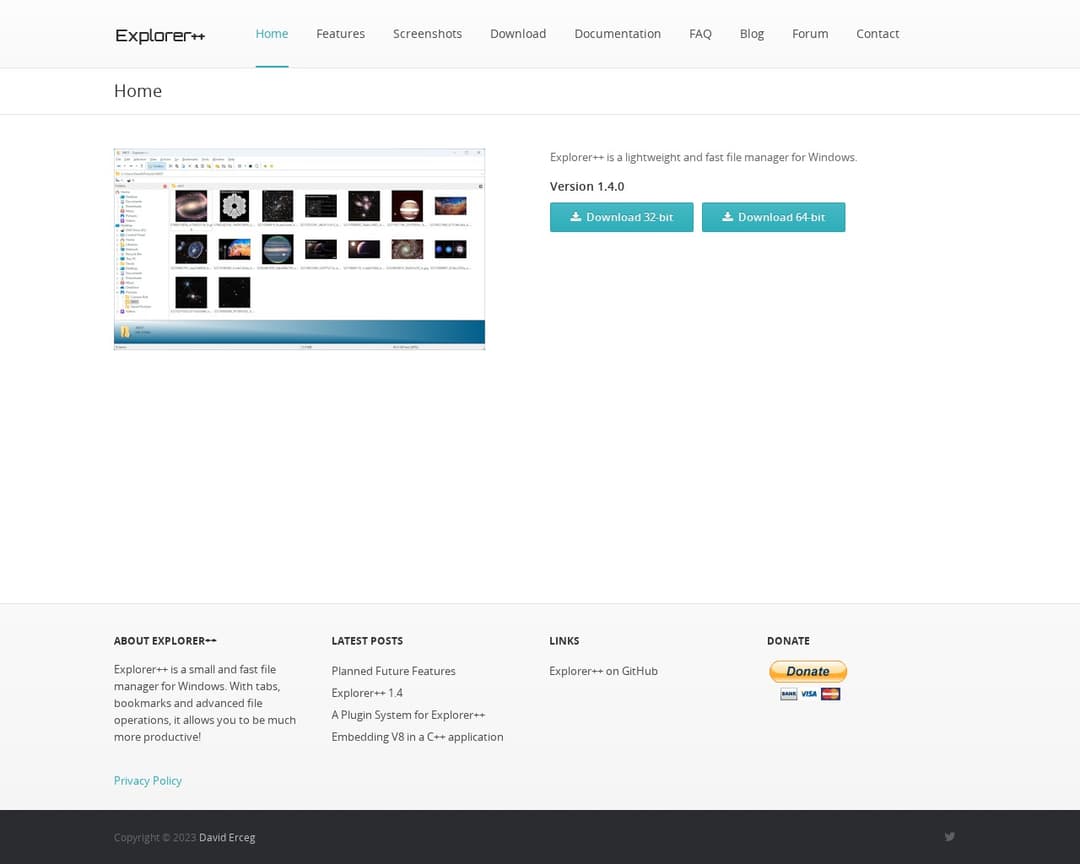Open the Features page
The height and width of the screenshot is (864, 1080).
tap(340, 34)
